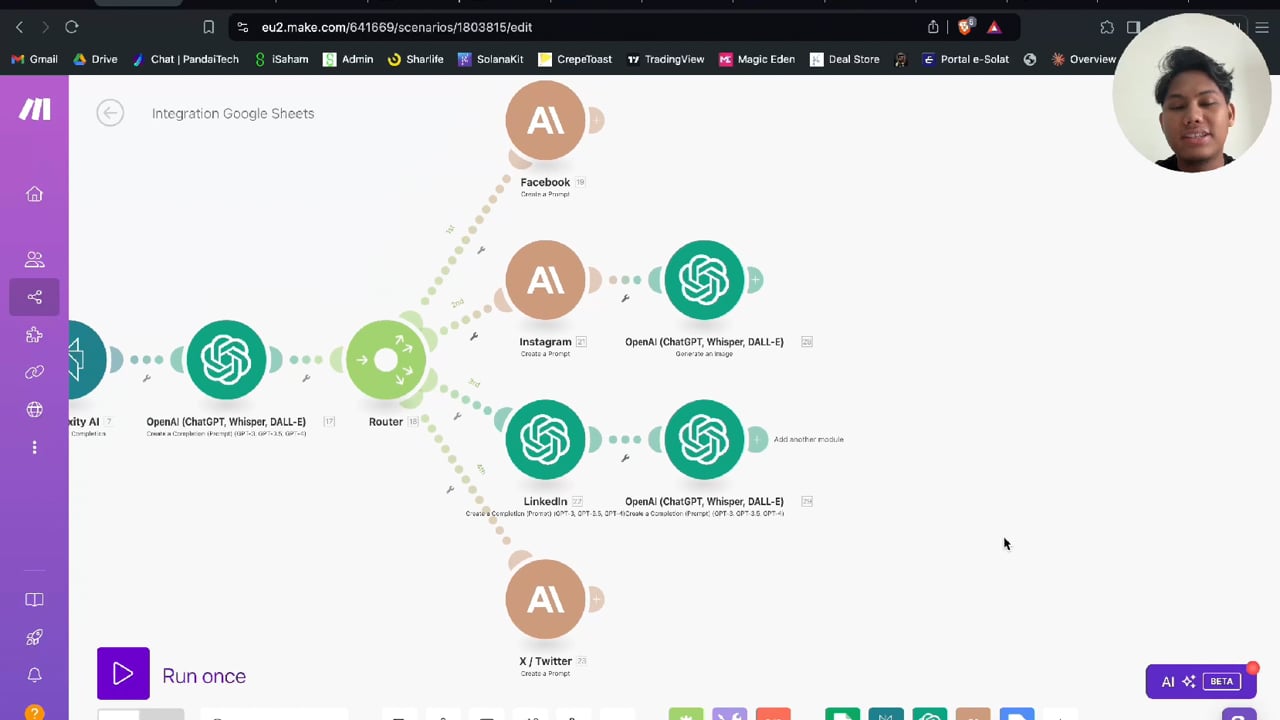Rename scenario title Integration Google Sheets
The width and height of the screenshot is (1280, 720).
[233, 113]
